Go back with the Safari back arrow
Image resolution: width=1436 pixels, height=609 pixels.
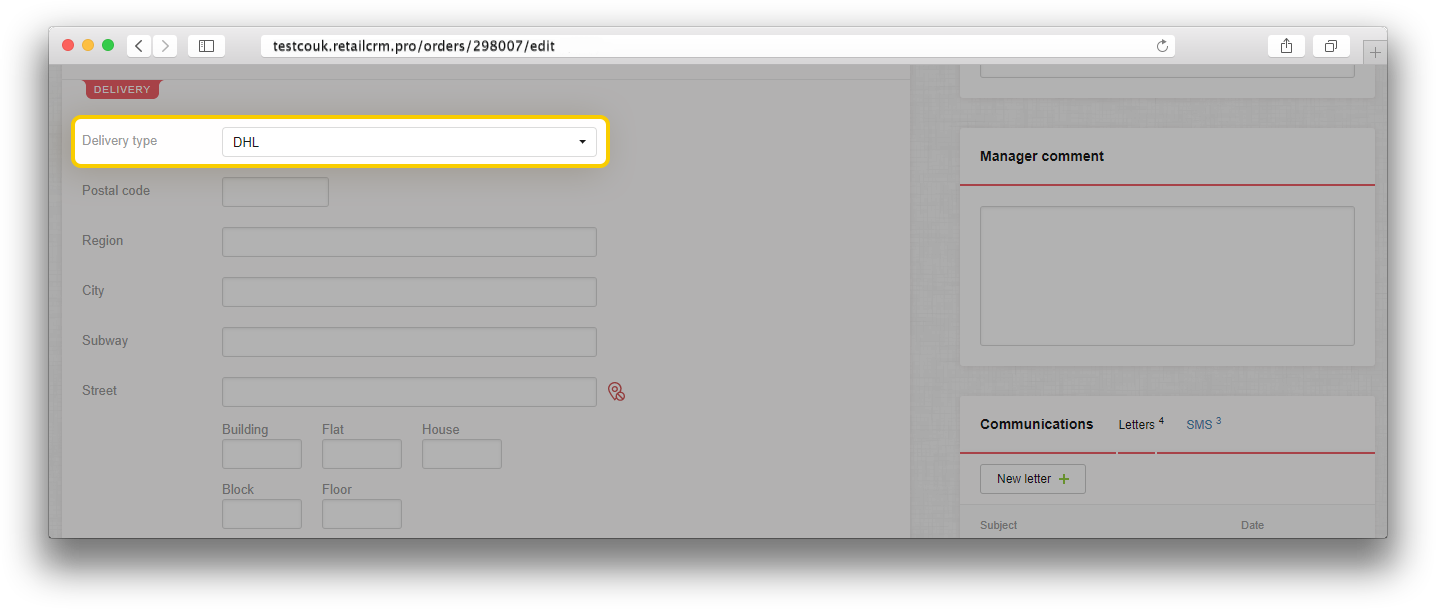tap(139, 46)
